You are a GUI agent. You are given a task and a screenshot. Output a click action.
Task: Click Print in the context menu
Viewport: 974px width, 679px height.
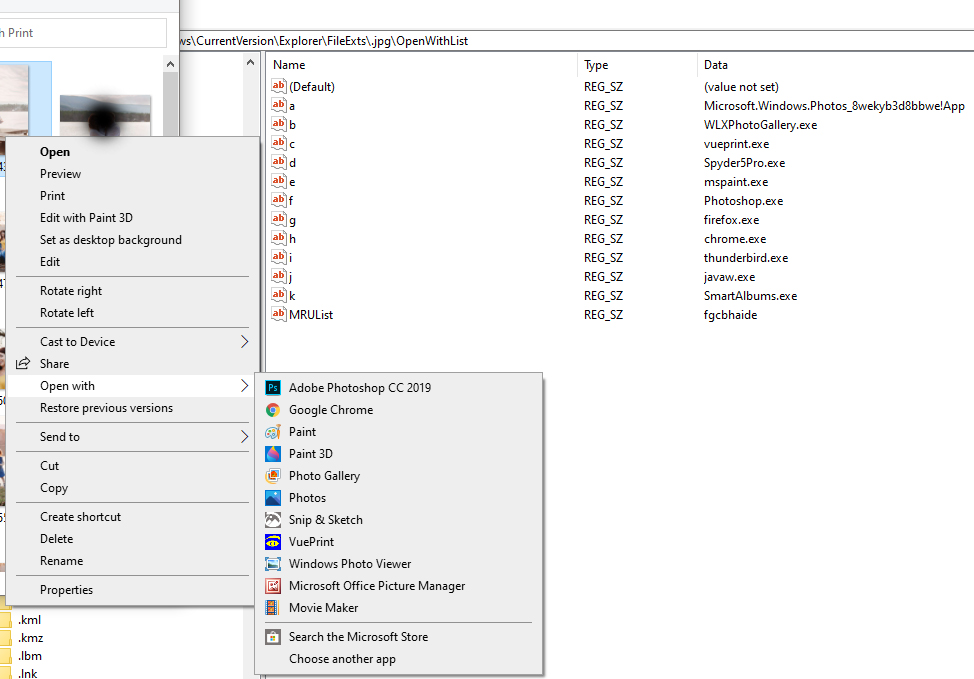point(52,196)
